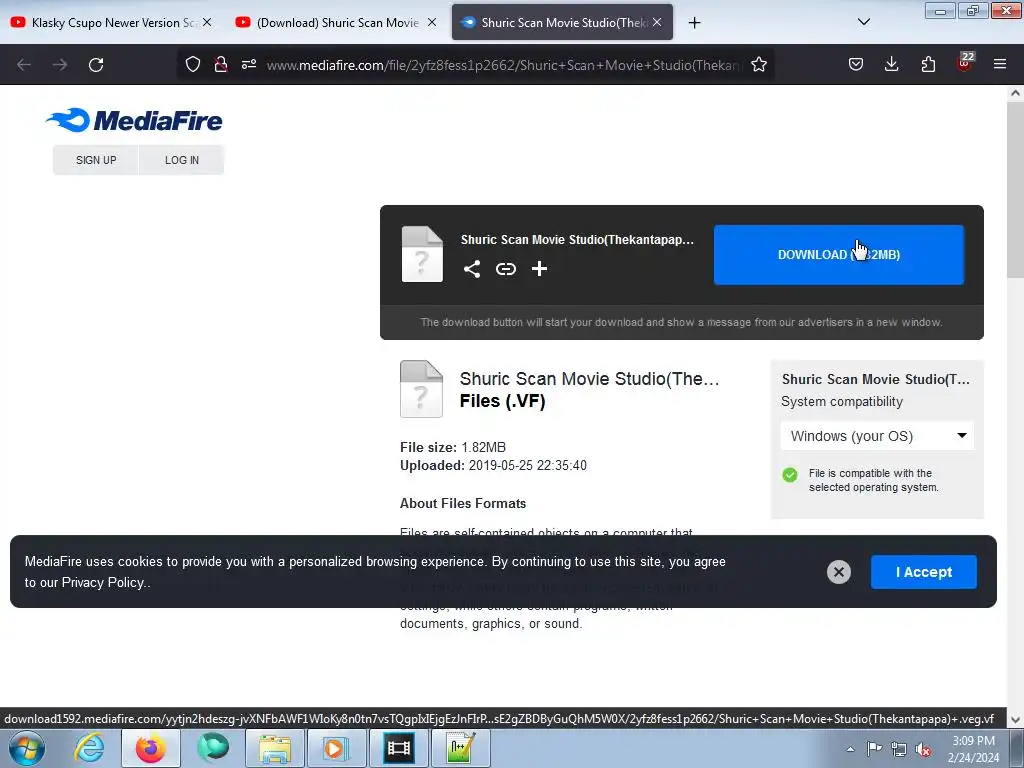Click the network tray icon

pos(899,749)
